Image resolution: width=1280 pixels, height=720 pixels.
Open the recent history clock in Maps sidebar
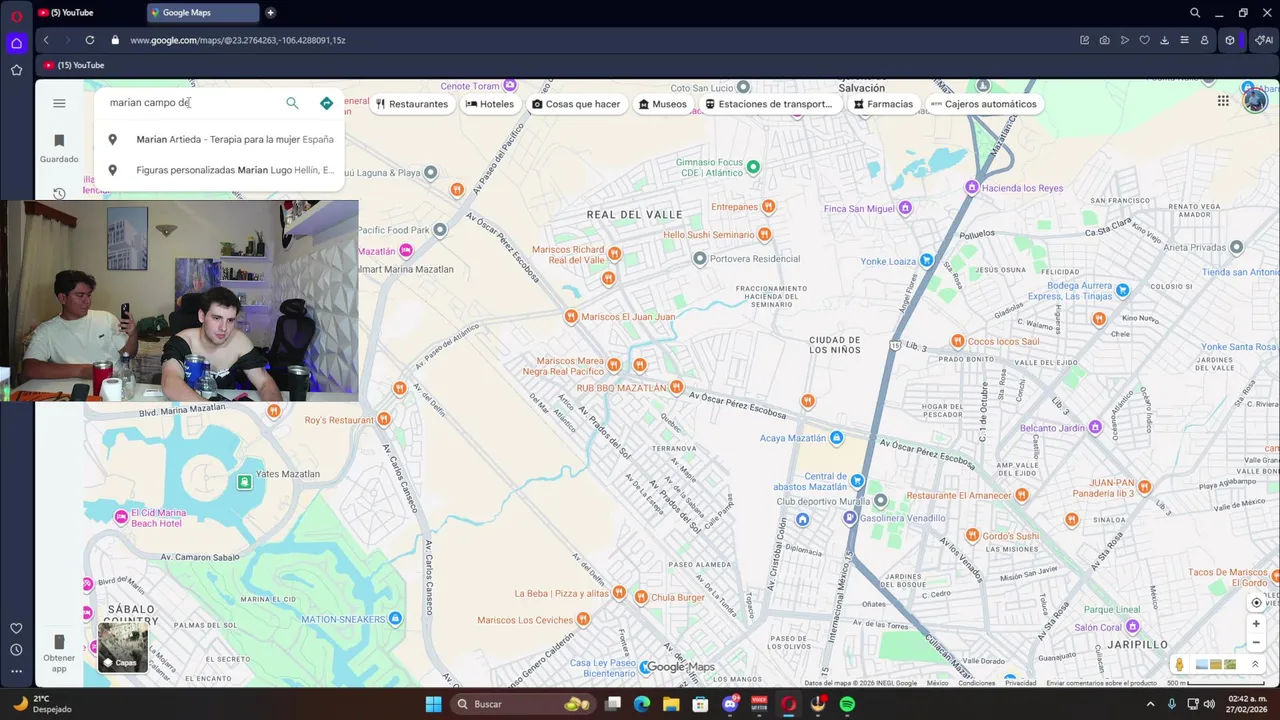(59, 193)
